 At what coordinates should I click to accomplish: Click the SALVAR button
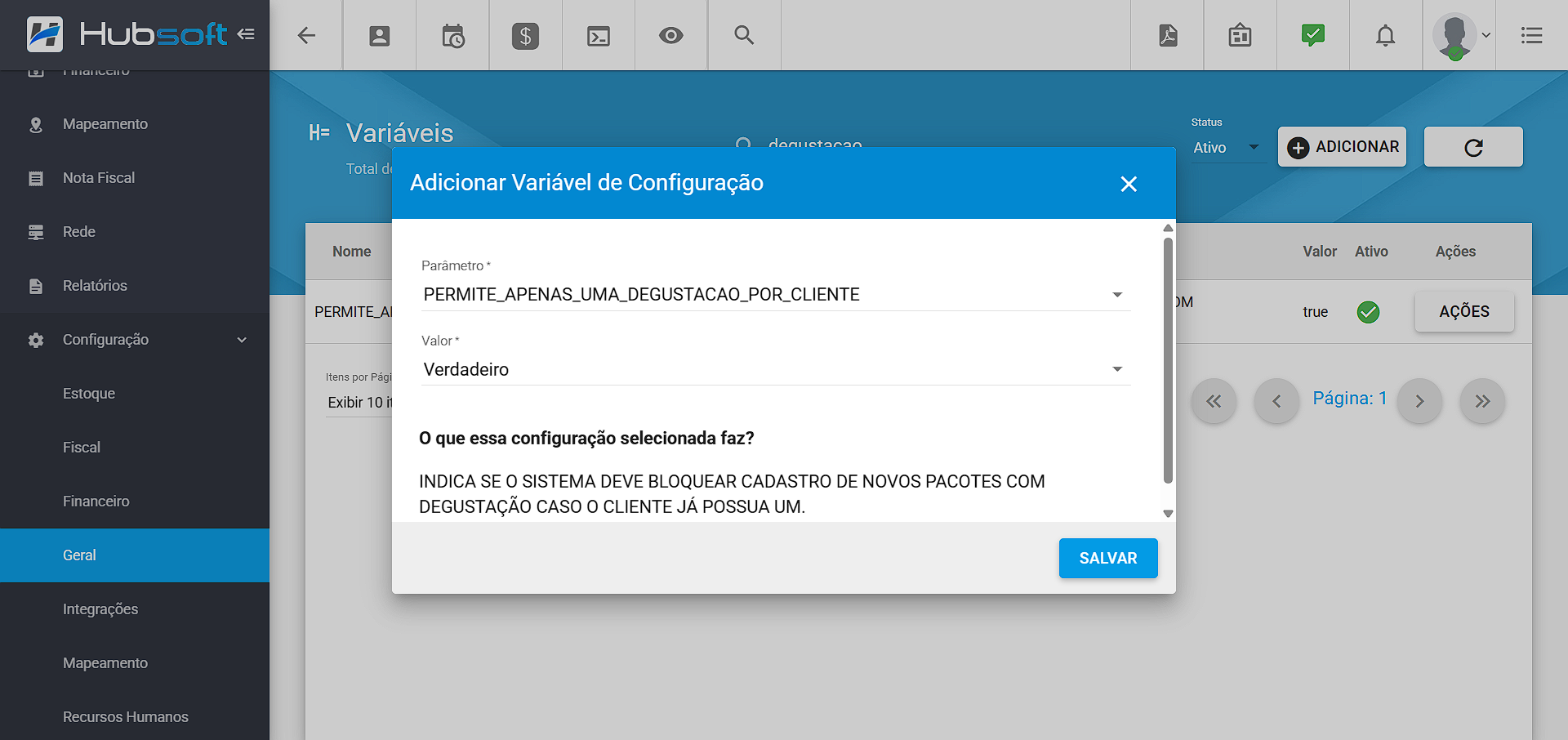pos(1108,558)
